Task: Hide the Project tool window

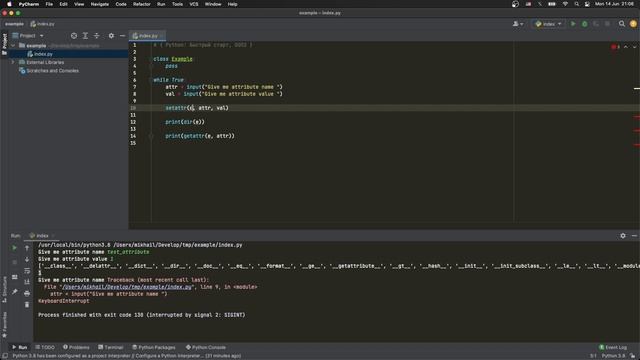Action: (x=122, y=36)
